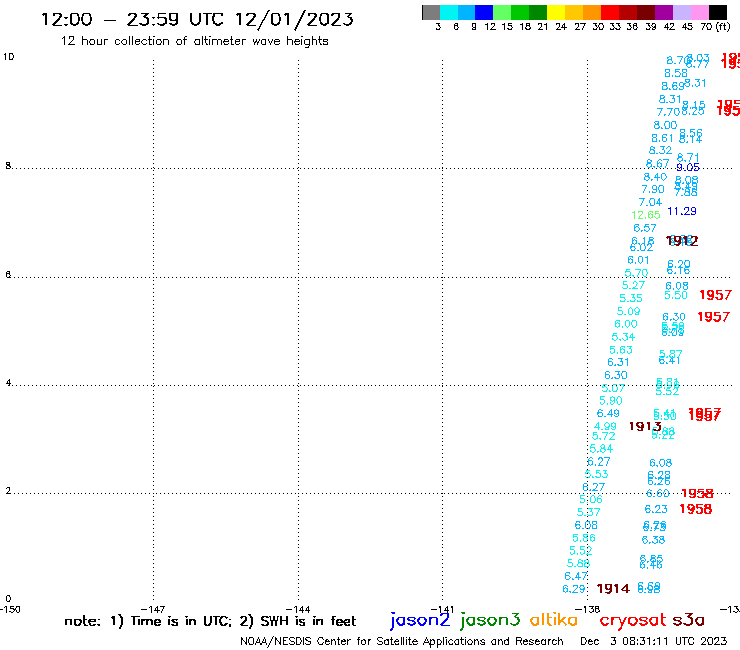The image size is (740, 650).
Task: Select the 5.09 wave height value
Action: tap(628, 312)
